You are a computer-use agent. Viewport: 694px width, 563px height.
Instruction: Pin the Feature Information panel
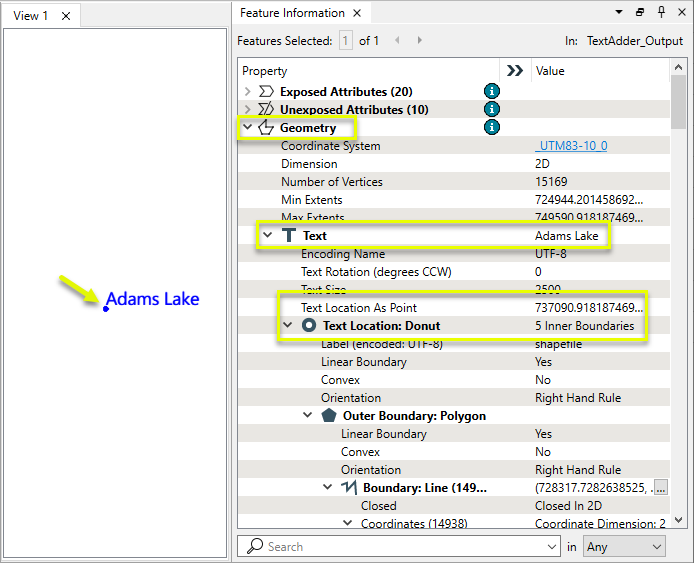tap(661, 13)
